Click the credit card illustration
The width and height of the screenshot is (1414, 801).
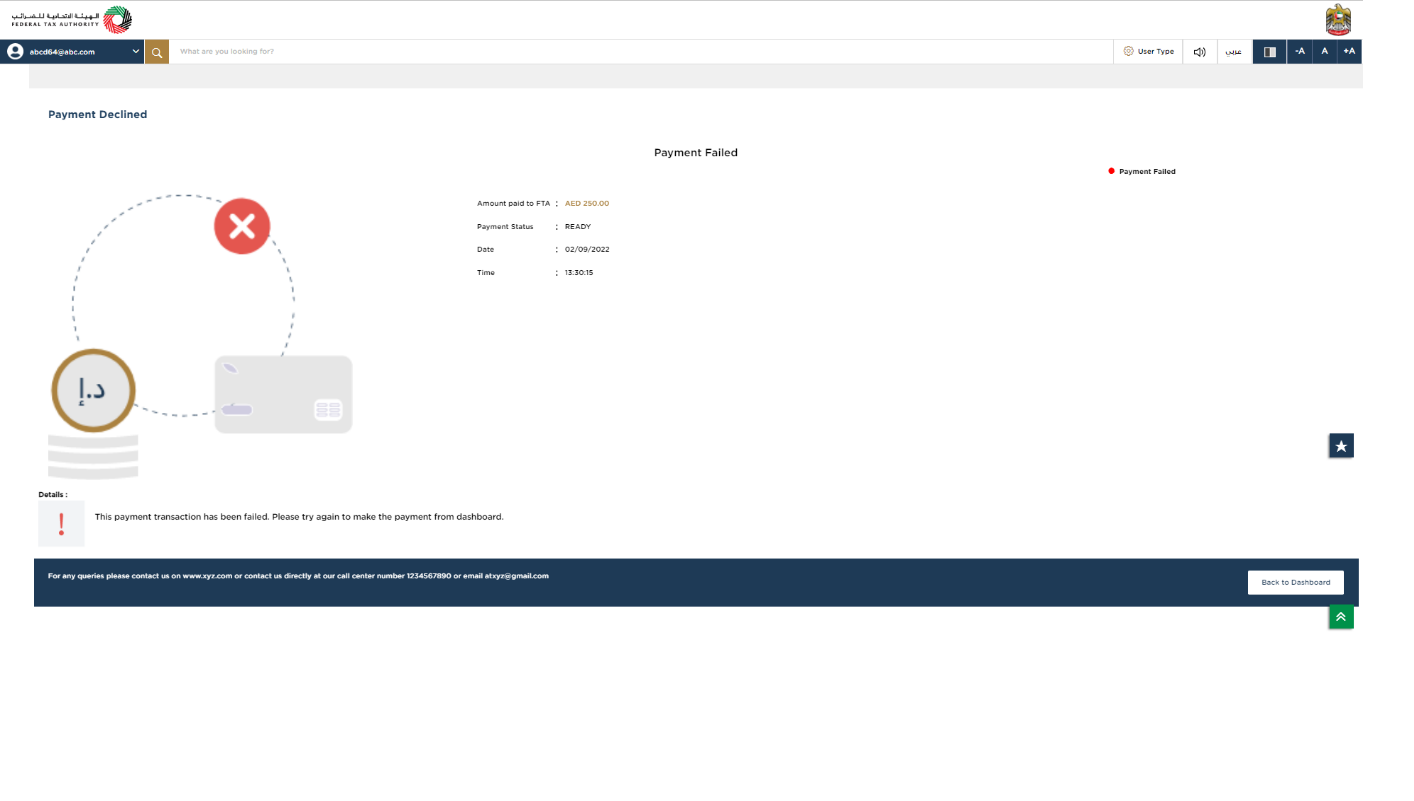coord(283,394)
